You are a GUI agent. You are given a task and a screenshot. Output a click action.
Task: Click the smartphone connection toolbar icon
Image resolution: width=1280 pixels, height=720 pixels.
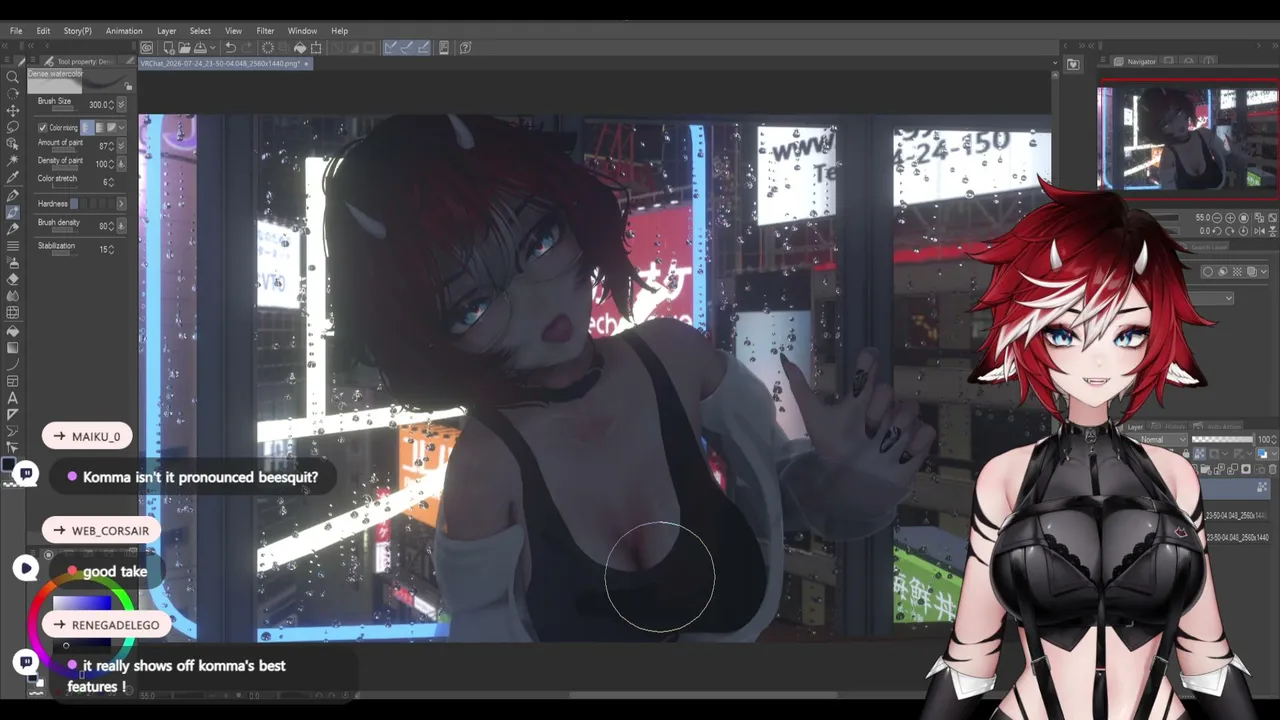[x=444, y=47]
